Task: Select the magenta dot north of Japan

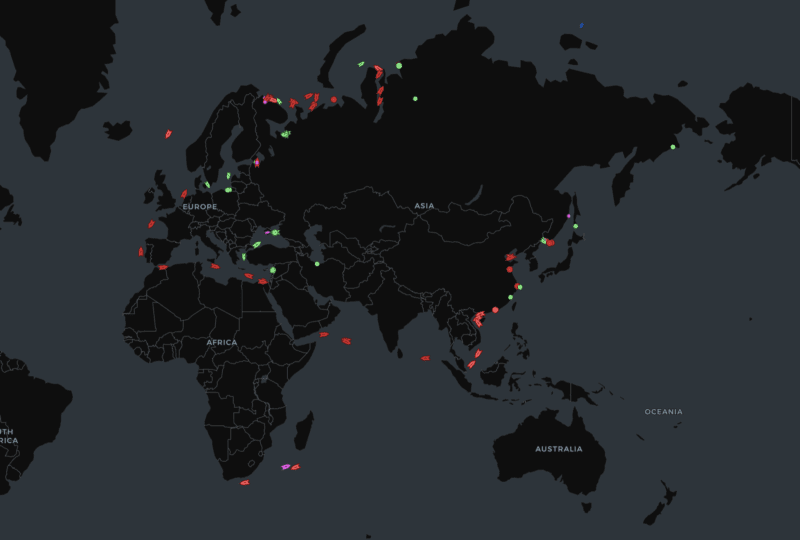Action: point(568,216)
